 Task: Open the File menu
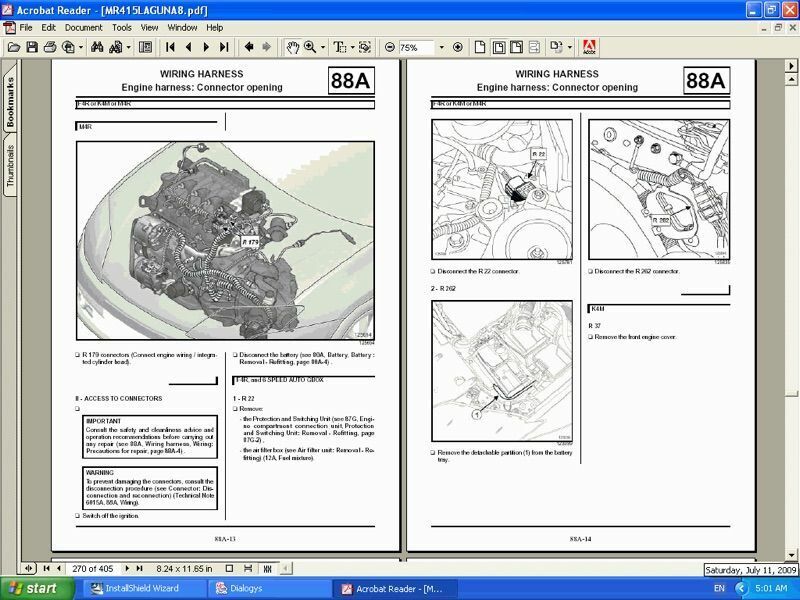click(x=26, y=28)
